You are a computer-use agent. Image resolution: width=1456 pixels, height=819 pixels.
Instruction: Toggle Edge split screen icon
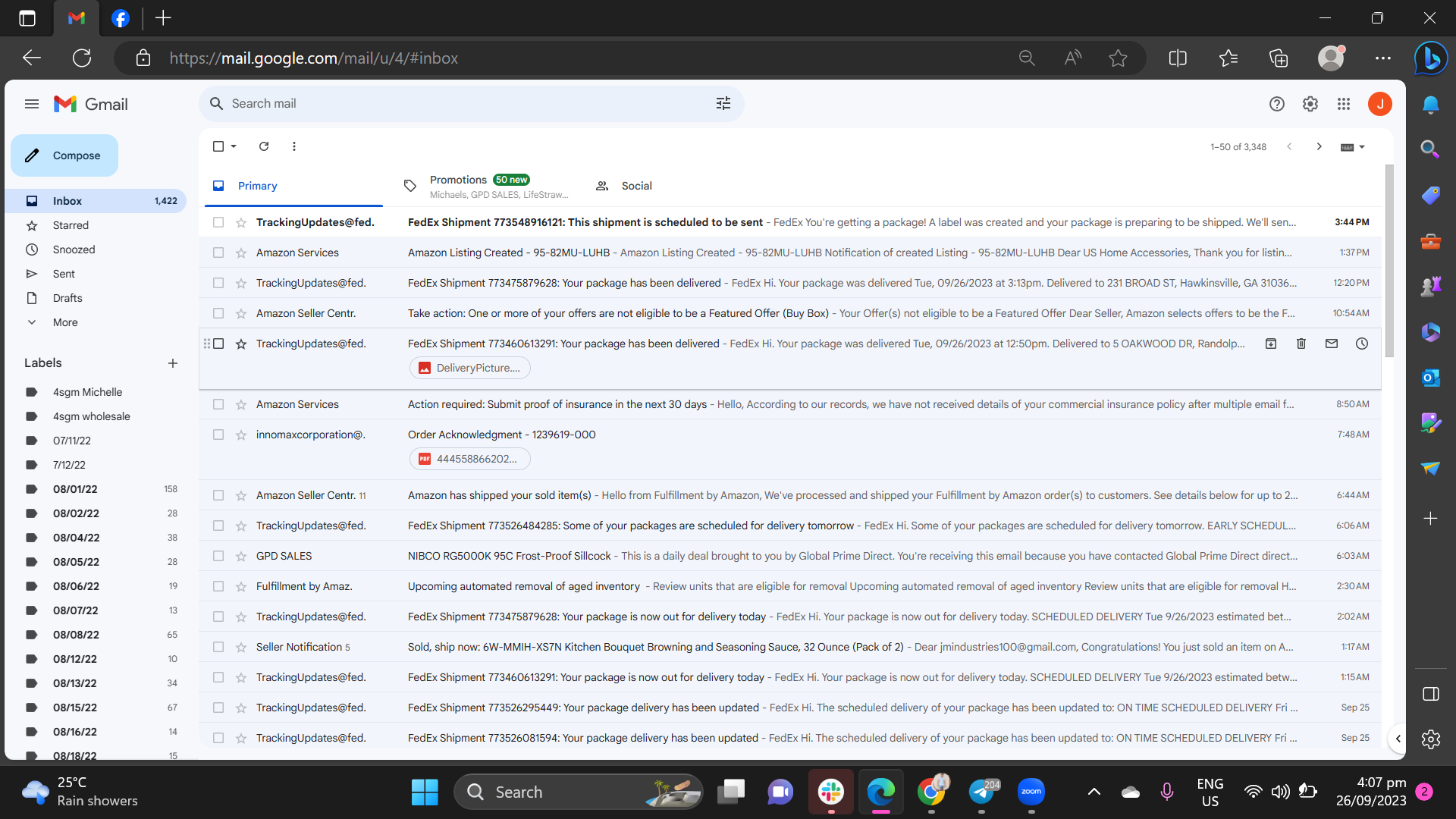1178,58
